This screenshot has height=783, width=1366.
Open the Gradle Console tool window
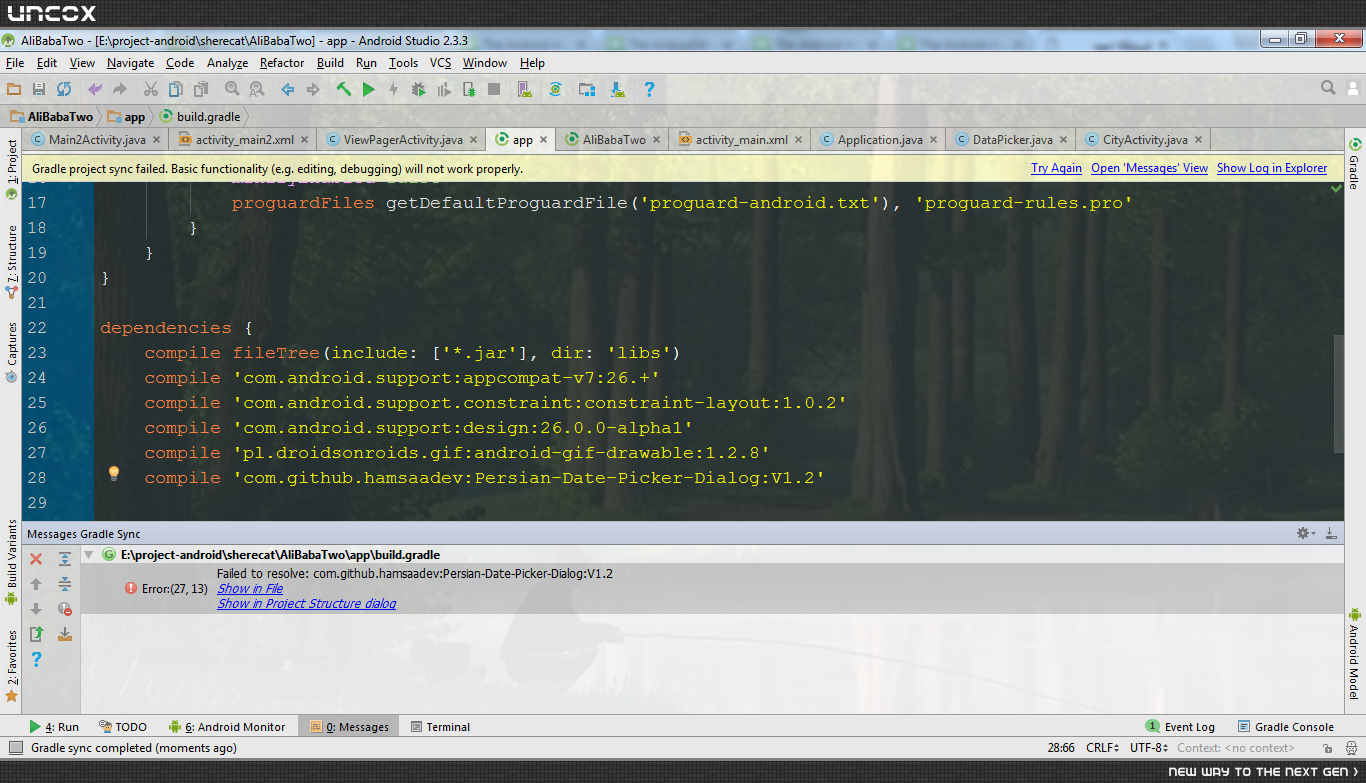(x=1286, y=727)
